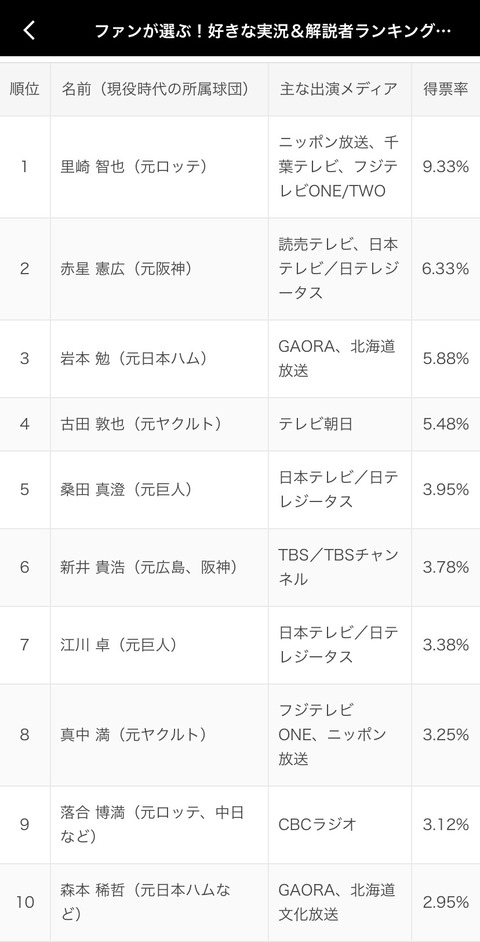Viewport: 480px width, 942px height.
Task: Tap the name 江川 卓（元巨人）
Action: (120, 645)
